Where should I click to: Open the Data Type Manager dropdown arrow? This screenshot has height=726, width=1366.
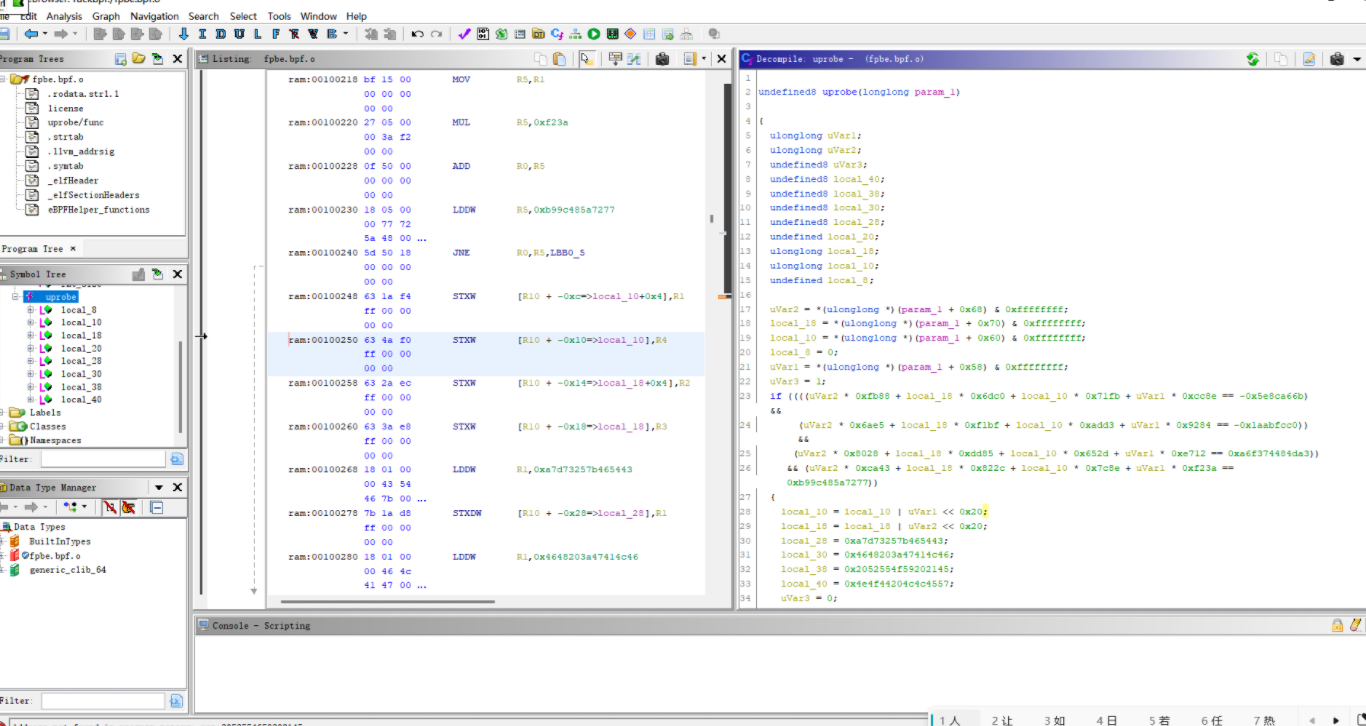pos(158,487)
